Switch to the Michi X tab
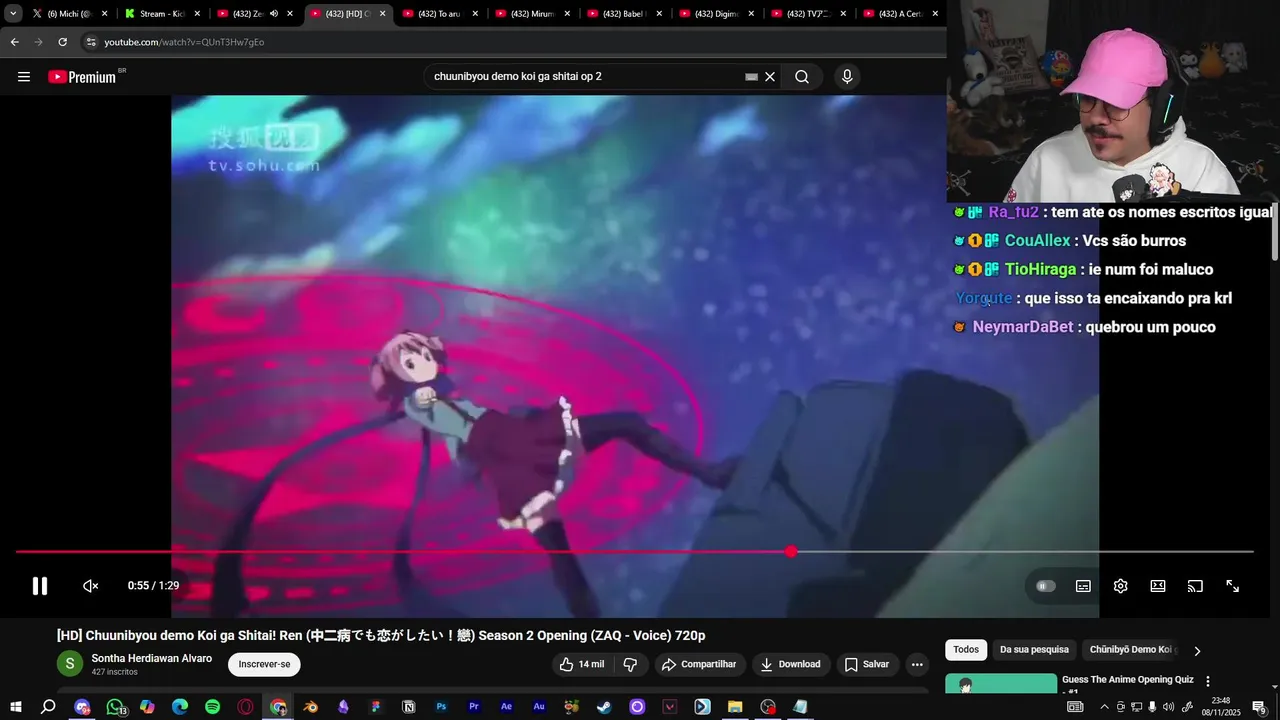This screenshot has height=720, width=1280. (x=68, y=14)
